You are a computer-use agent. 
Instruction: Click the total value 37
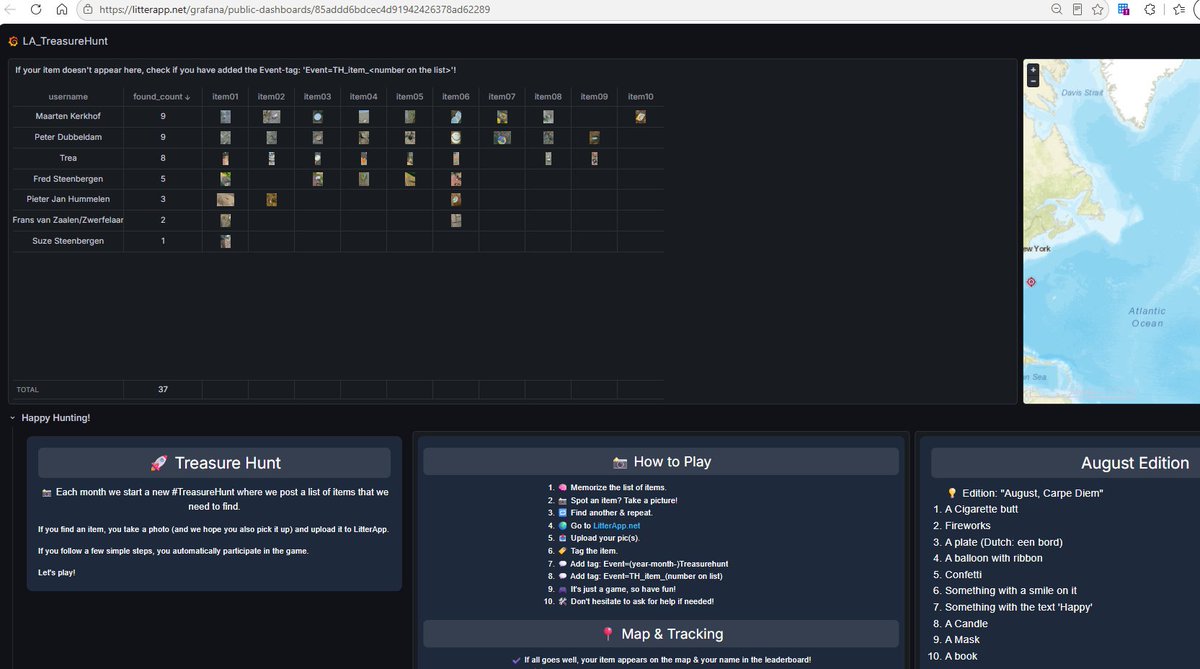point(163,389)
